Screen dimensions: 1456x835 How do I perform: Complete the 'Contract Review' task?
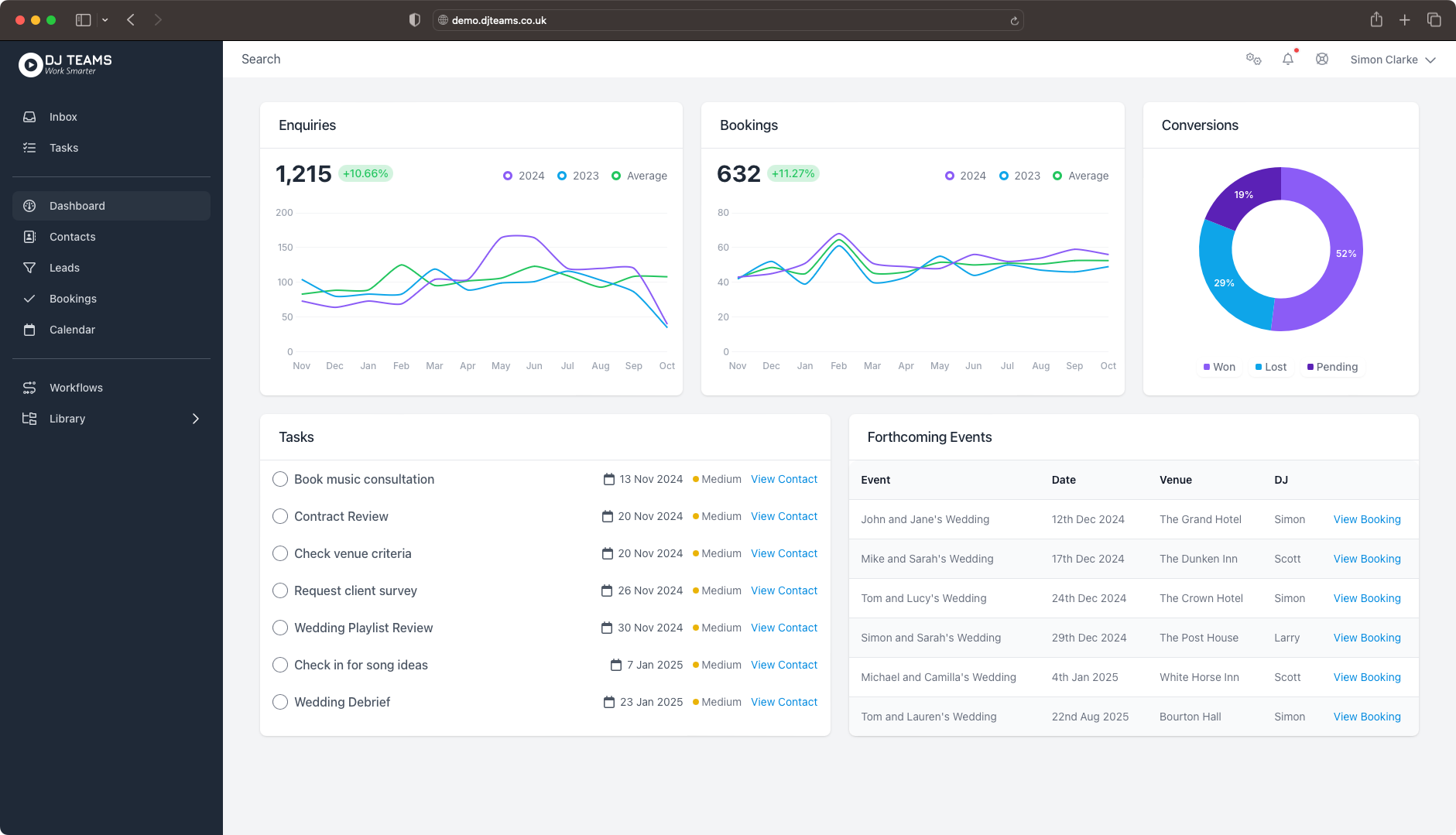pos(279,515)
